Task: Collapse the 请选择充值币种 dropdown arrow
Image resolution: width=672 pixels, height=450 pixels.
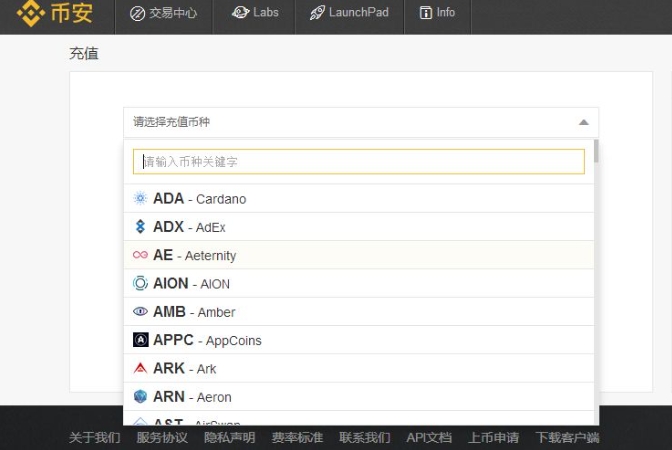Action: click(x=583, y=123)
